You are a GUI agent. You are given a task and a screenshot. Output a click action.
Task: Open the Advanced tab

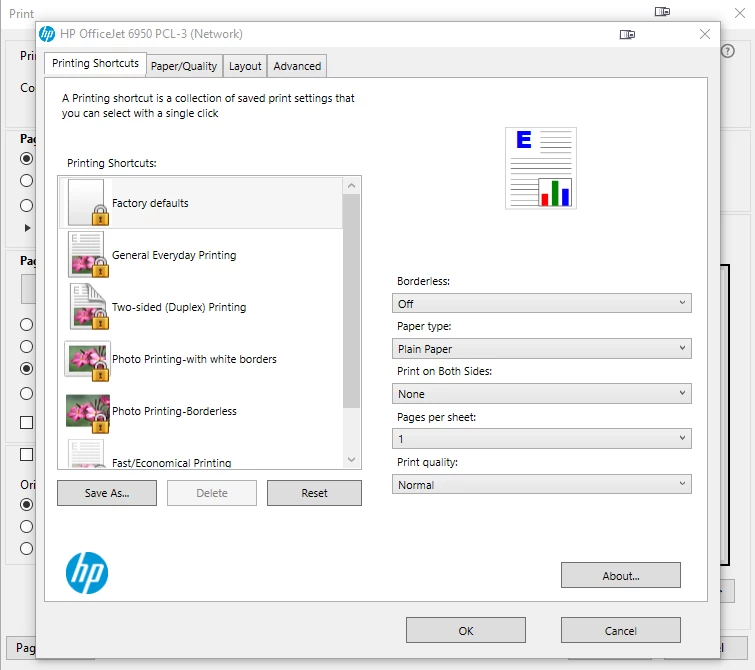coord(297,66)
